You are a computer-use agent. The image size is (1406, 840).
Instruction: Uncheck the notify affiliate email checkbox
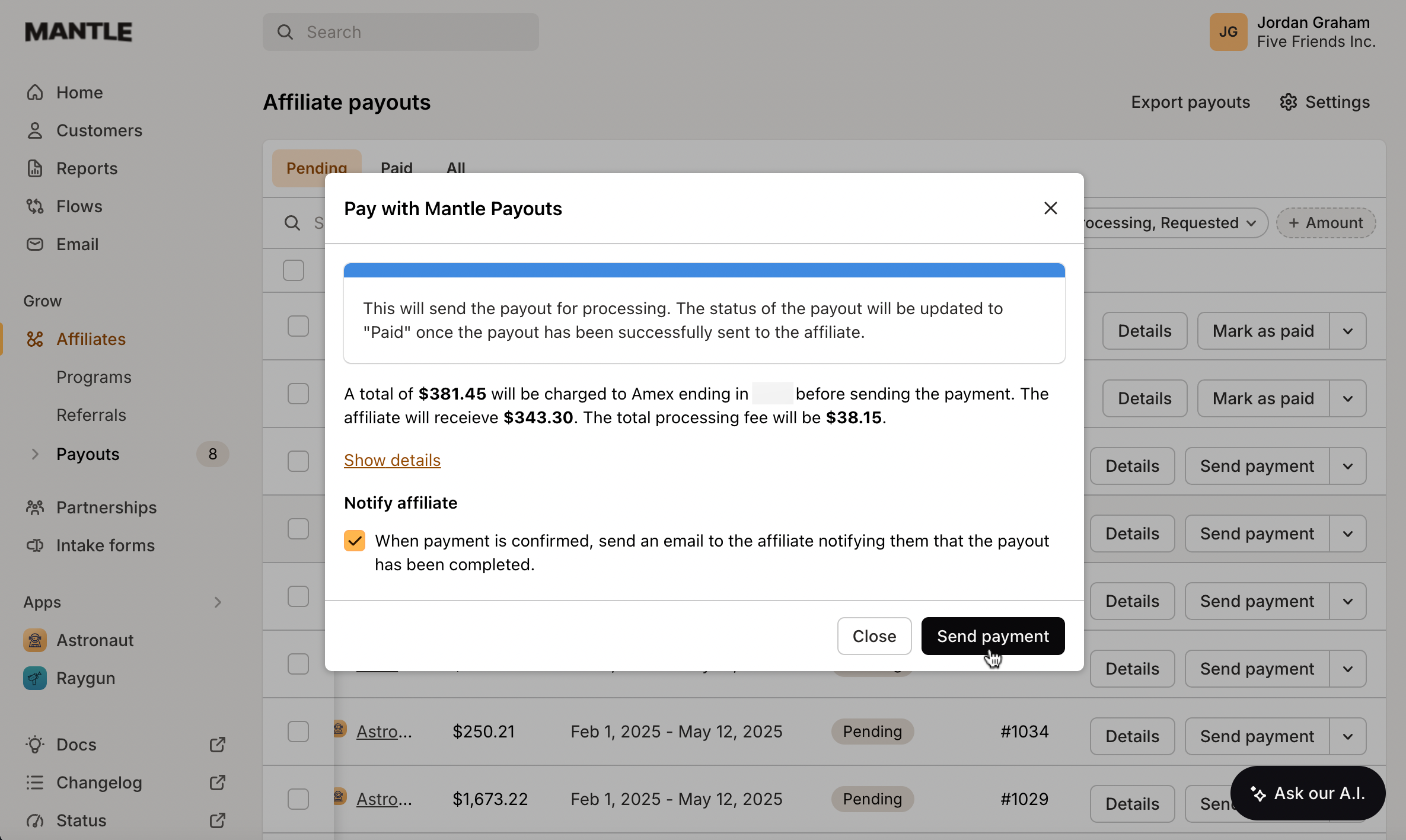[x=355, y=540]
